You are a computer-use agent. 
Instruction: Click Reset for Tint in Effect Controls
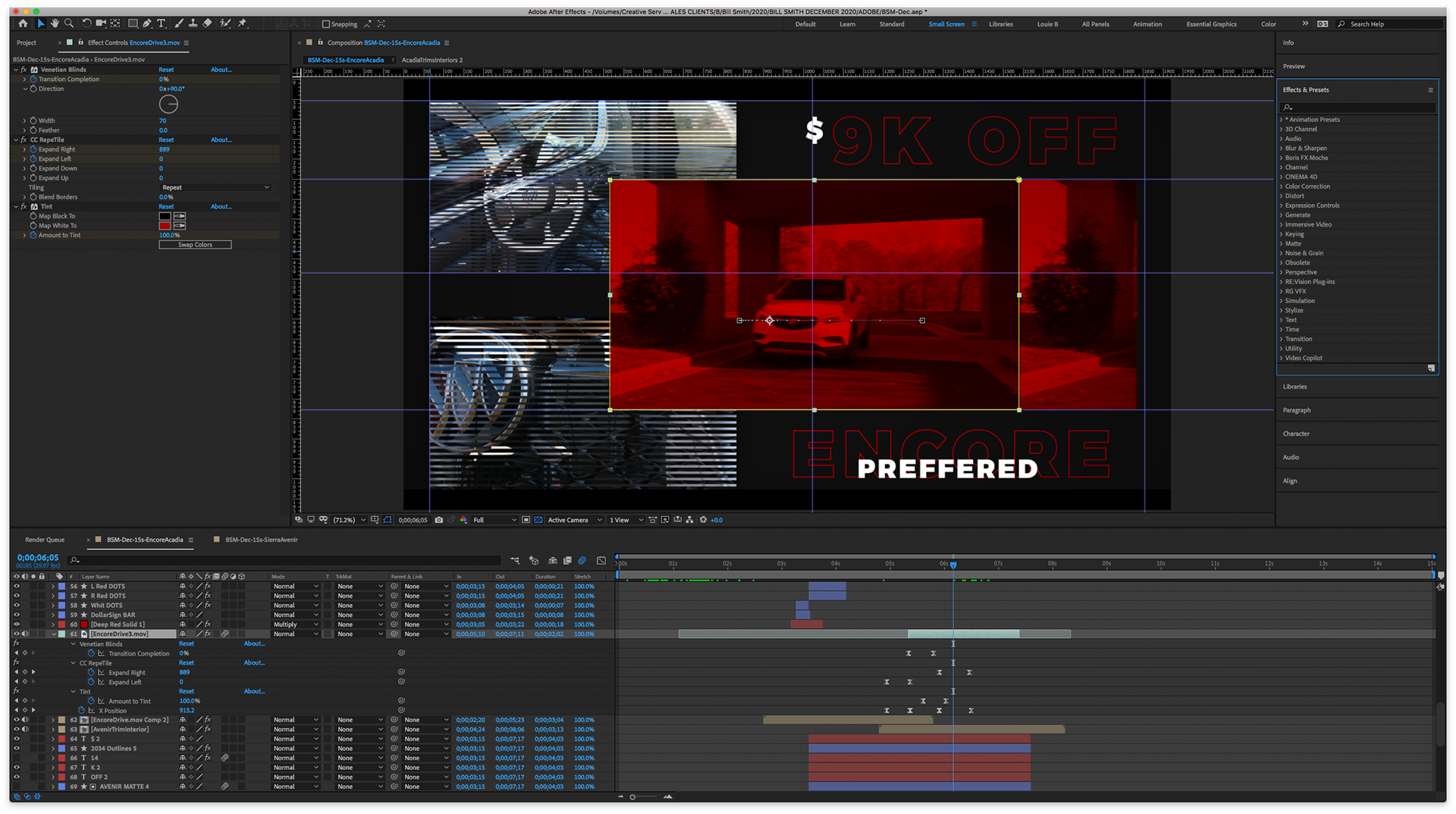click(166, 206)
